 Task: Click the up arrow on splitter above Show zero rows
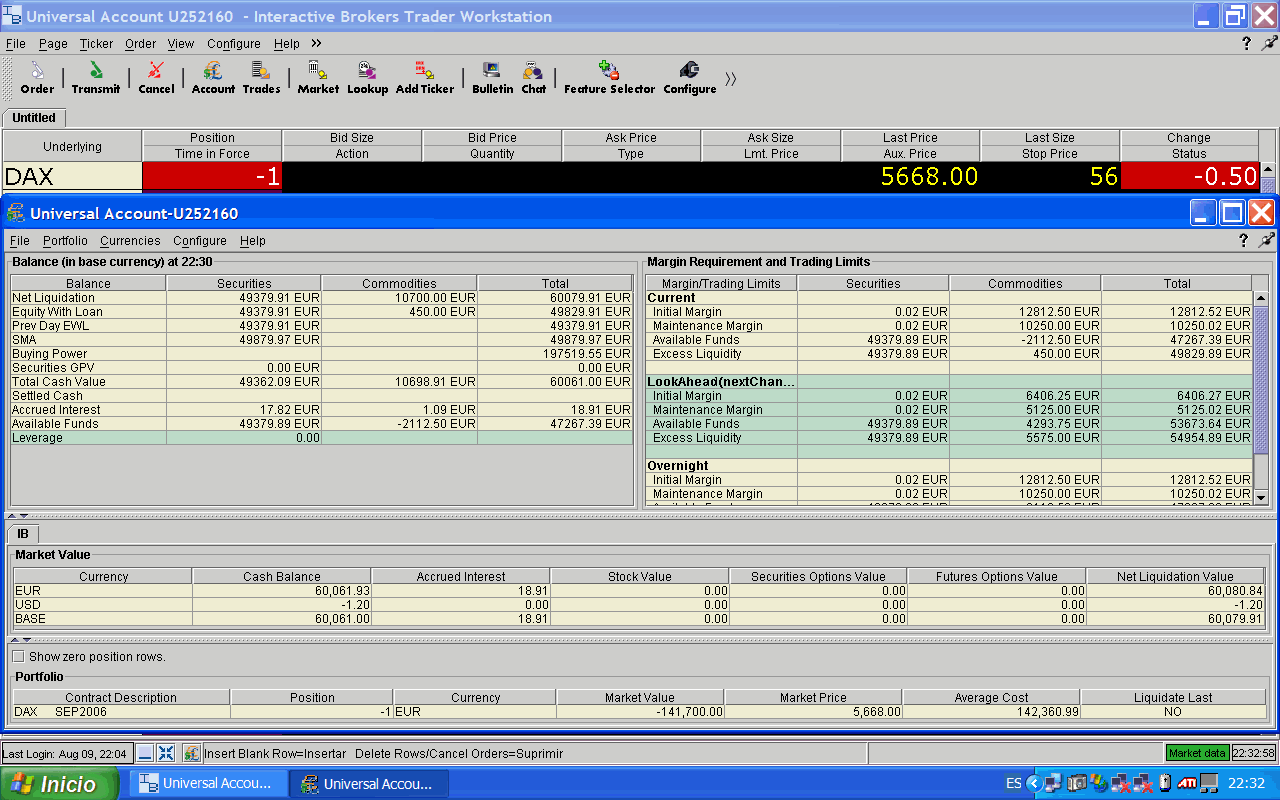[x=13, y=639]
